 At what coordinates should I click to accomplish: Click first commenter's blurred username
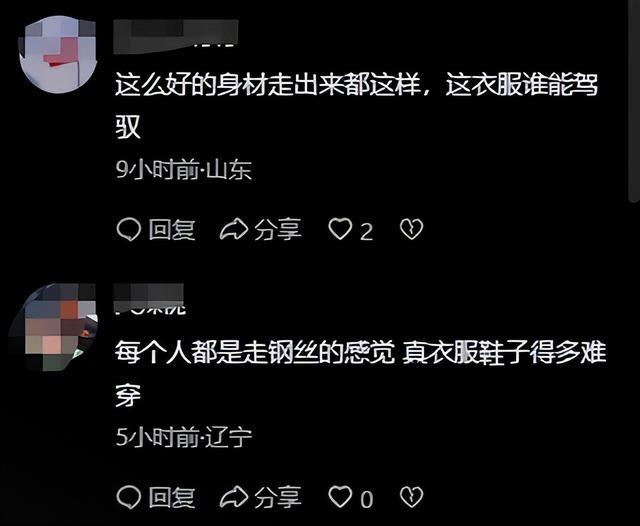pos(176,36)
